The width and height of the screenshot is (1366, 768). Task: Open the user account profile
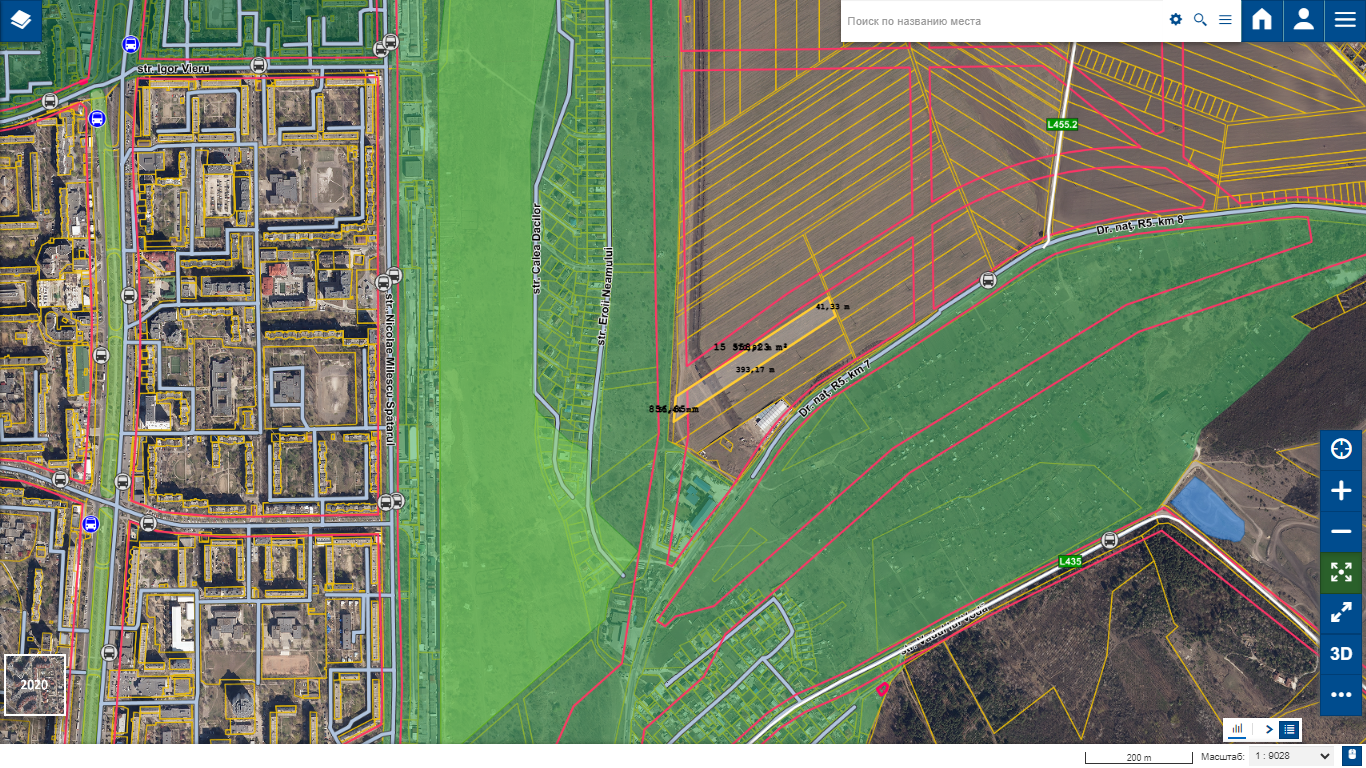[x=1303, y=20]
